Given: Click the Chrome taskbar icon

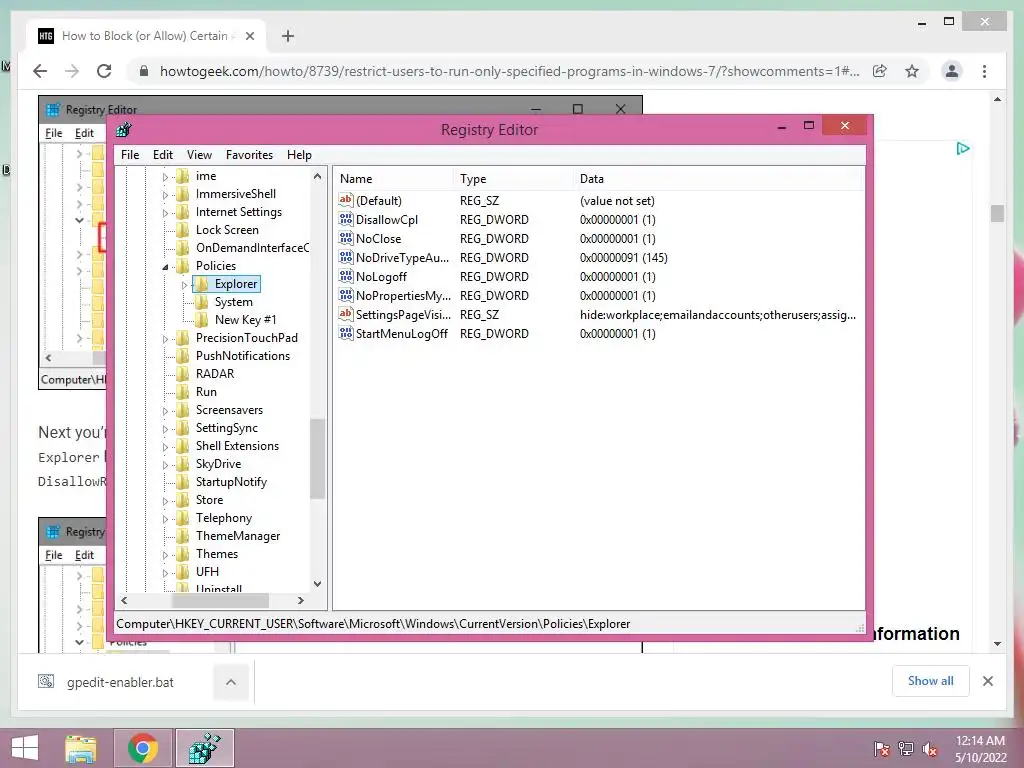Looking at the screenshot, I should (x=142, y=748).
